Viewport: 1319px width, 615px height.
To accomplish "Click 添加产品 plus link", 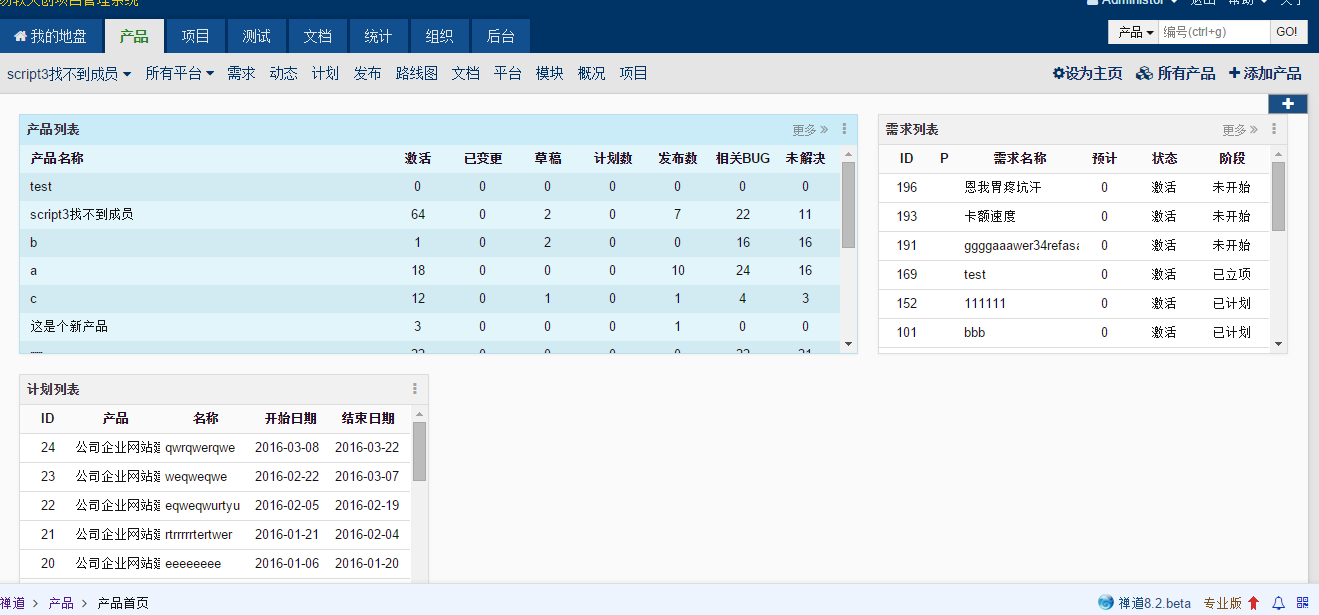I will [1265, 73].
